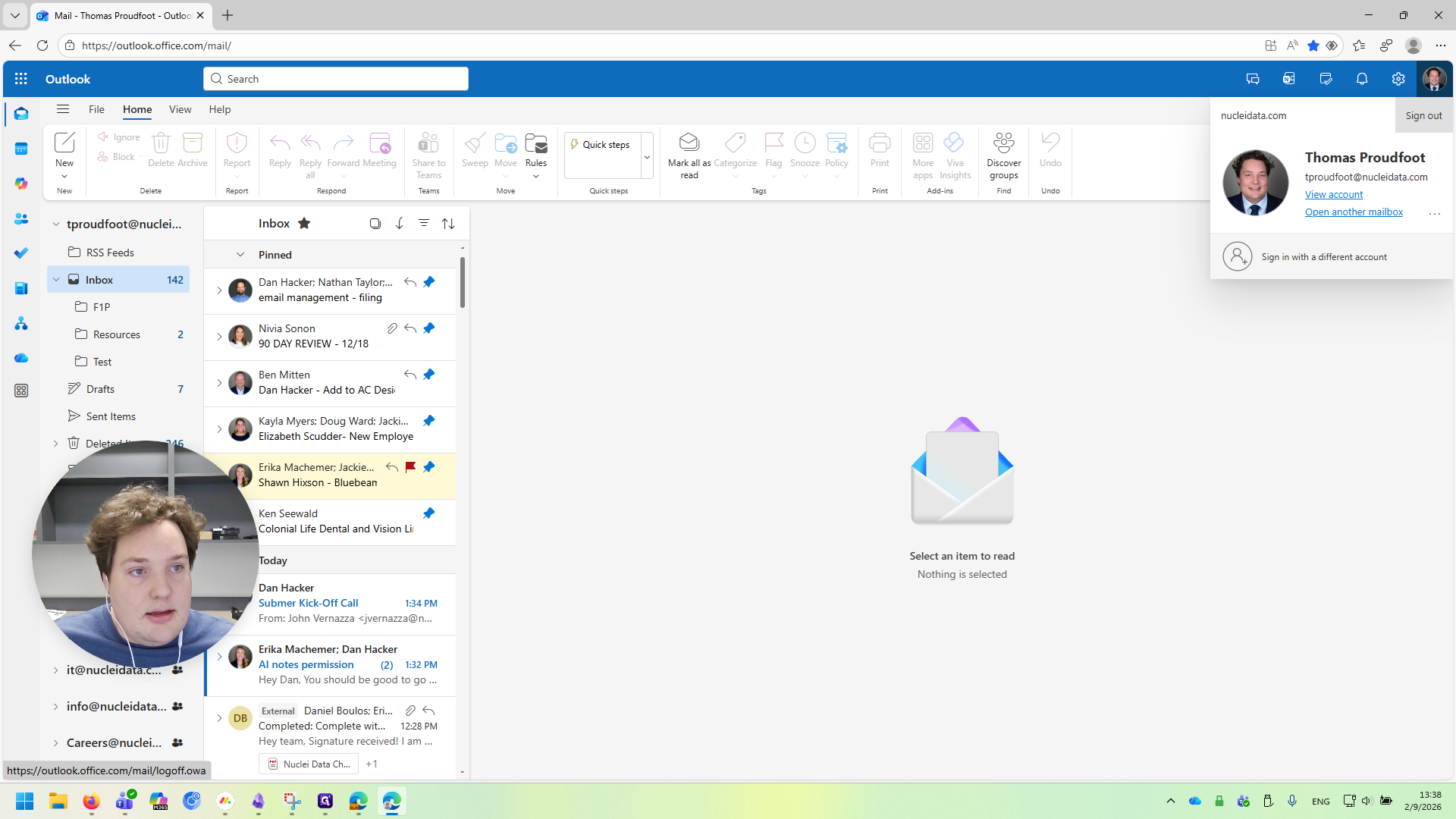Click the Undo icon in the ribbon

1050,143
